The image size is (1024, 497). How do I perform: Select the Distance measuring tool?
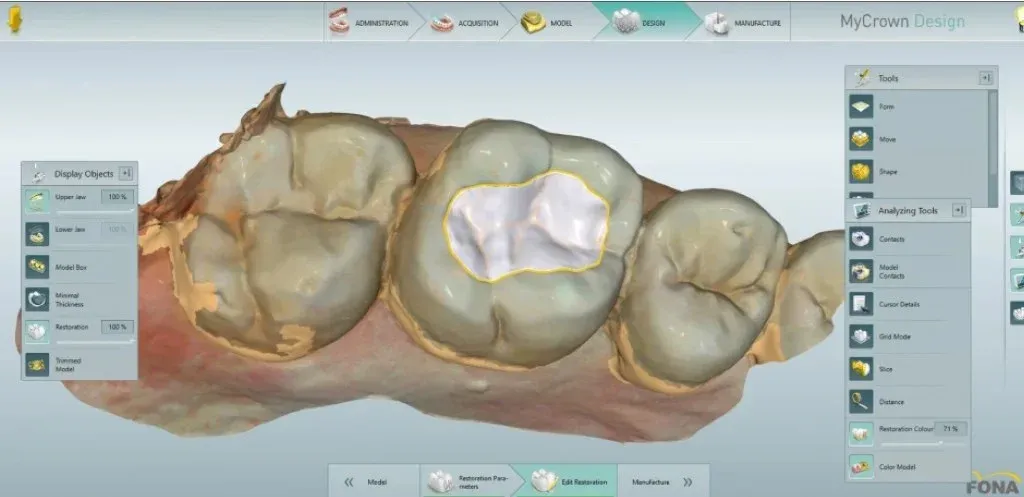pyautogui.click(x=861, y=402)
